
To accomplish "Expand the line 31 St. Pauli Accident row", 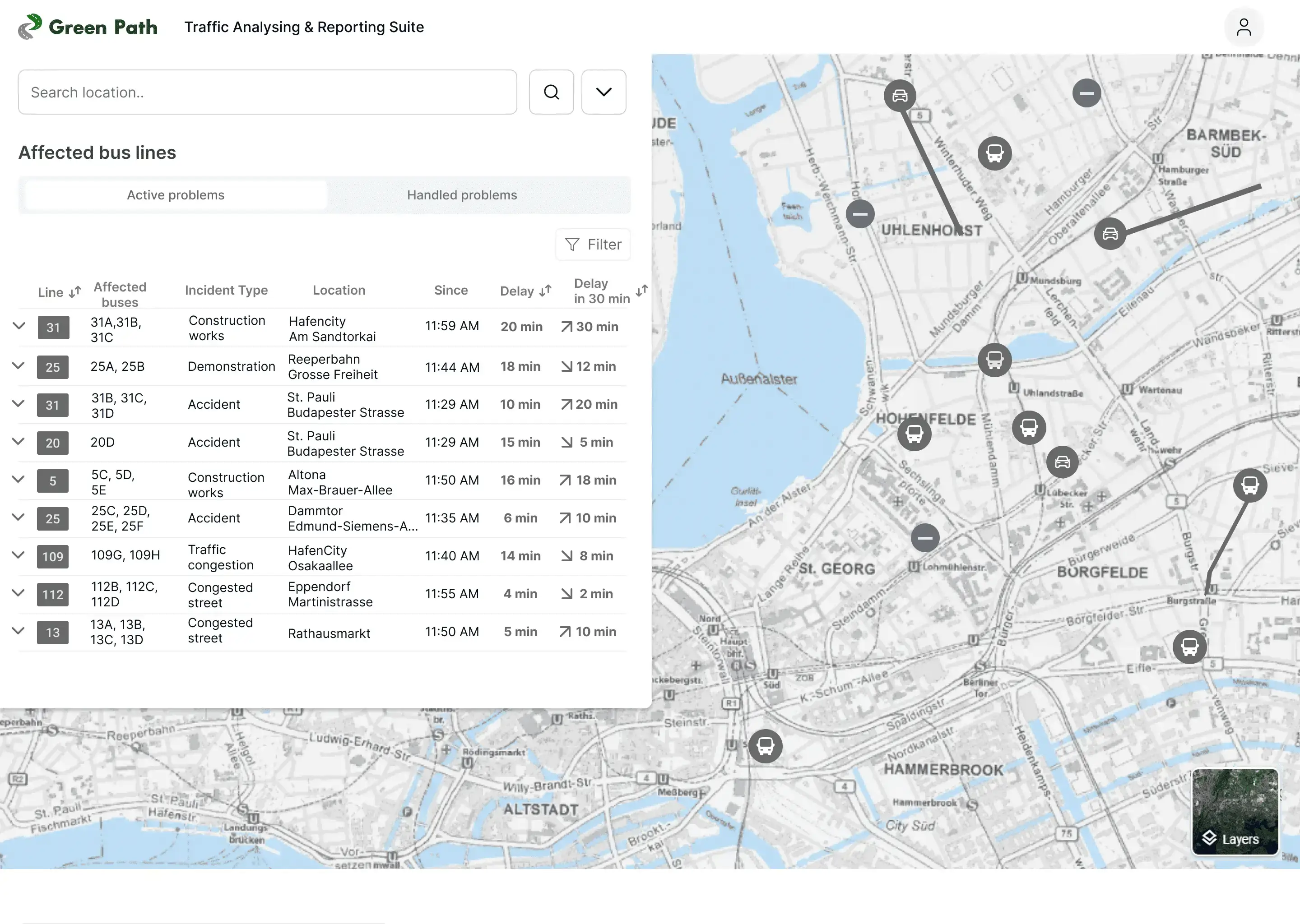I will tap(19, 403).
